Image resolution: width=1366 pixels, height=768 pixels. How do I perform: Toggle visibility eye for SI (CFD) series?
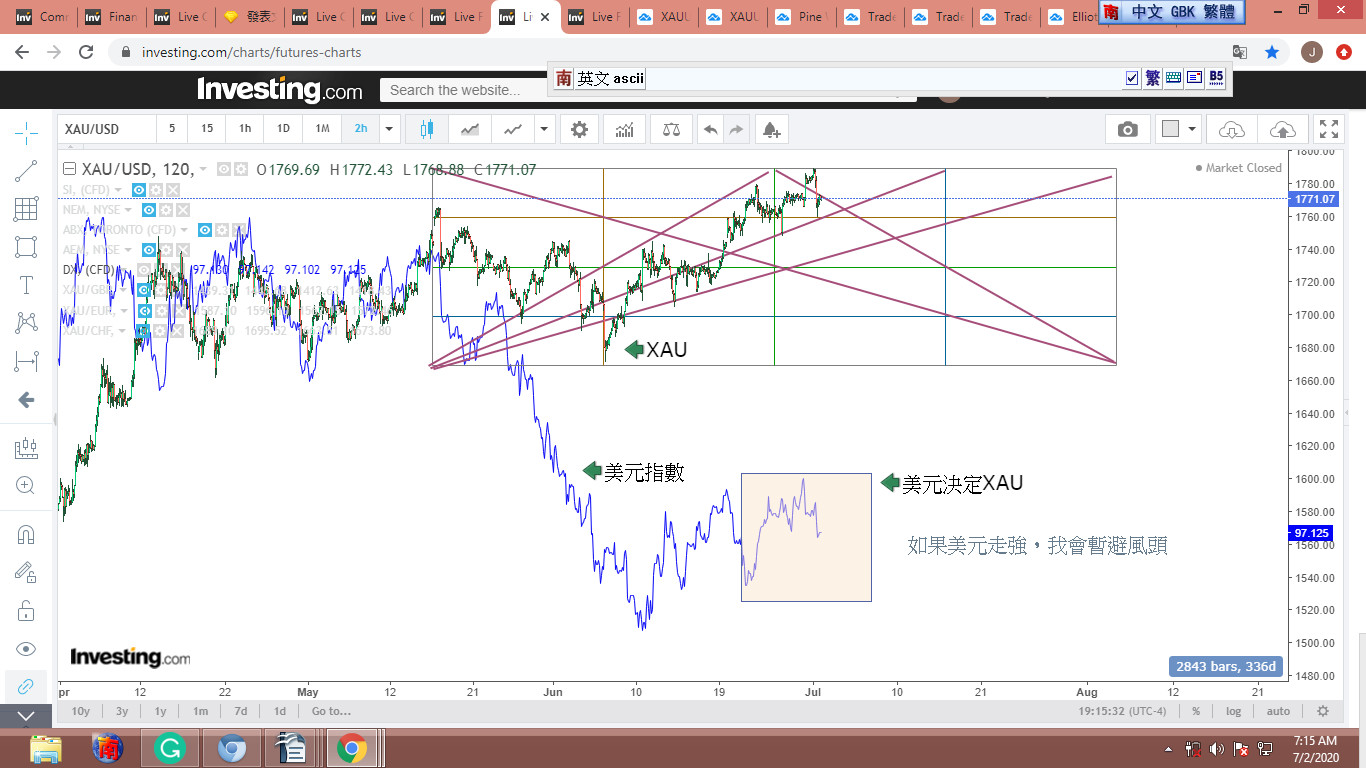pyautogui.click(x=140, y=190)
